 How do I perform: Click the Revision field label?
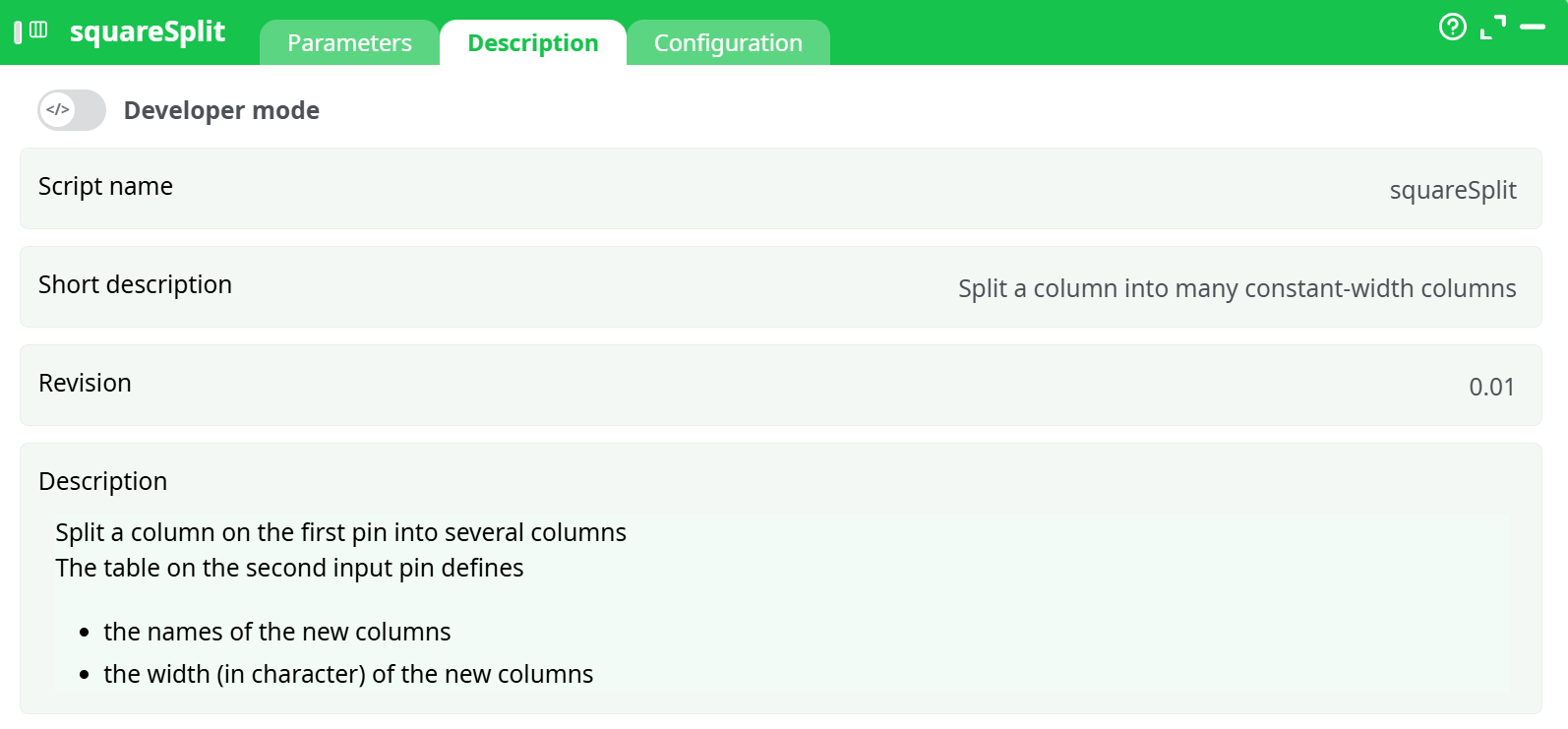pos(85,383)
